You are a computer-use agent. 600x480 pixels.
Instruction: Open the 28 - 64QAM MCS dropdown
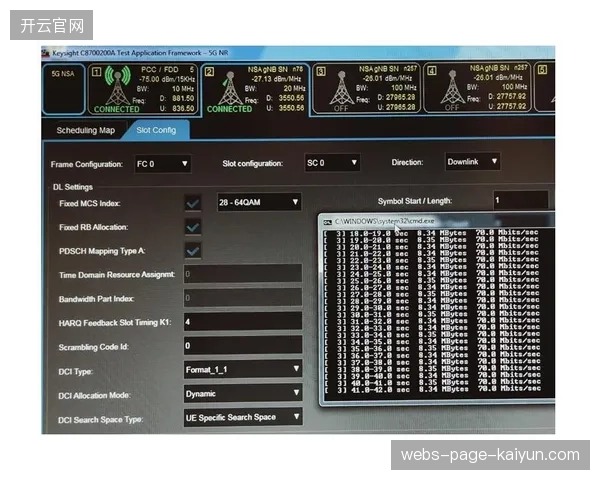tap(259, 202)
